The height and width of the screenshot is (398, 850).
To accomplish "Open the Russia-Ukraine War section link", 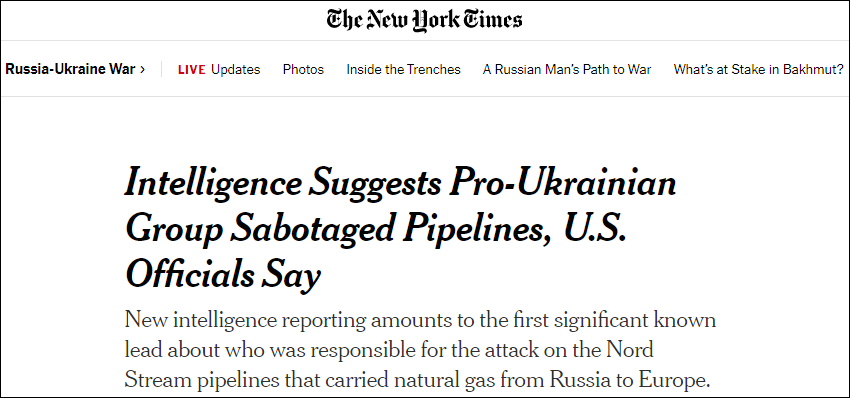I will point(70,69).
